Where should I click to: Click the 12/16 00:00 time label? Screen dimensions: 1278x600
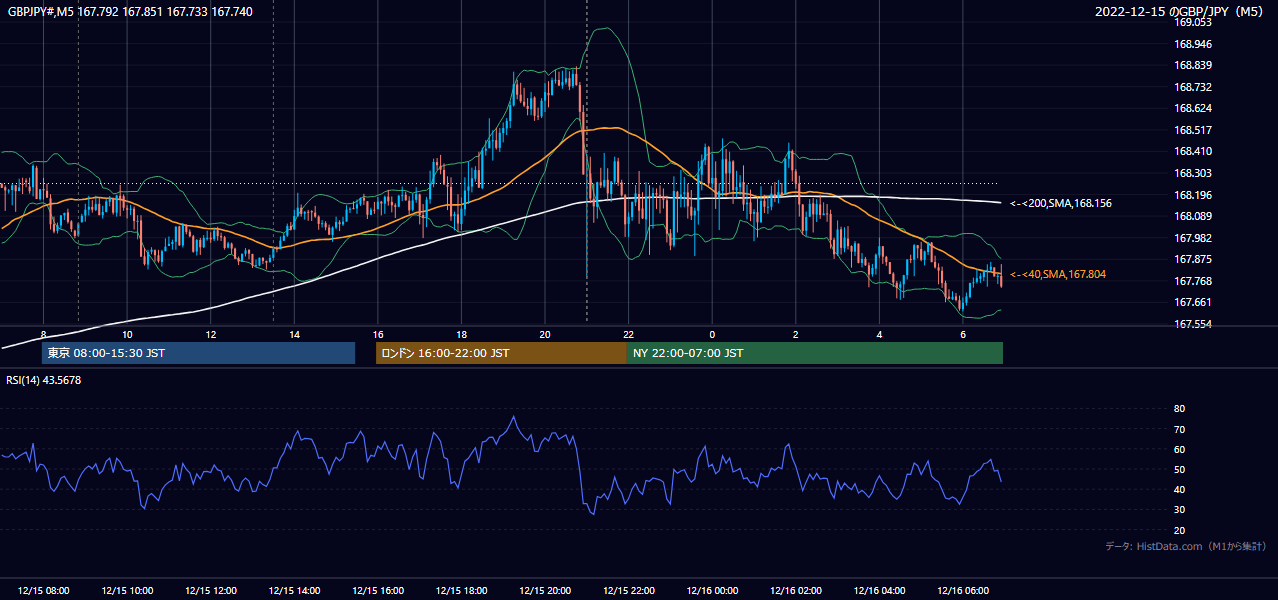coord(712,591)
